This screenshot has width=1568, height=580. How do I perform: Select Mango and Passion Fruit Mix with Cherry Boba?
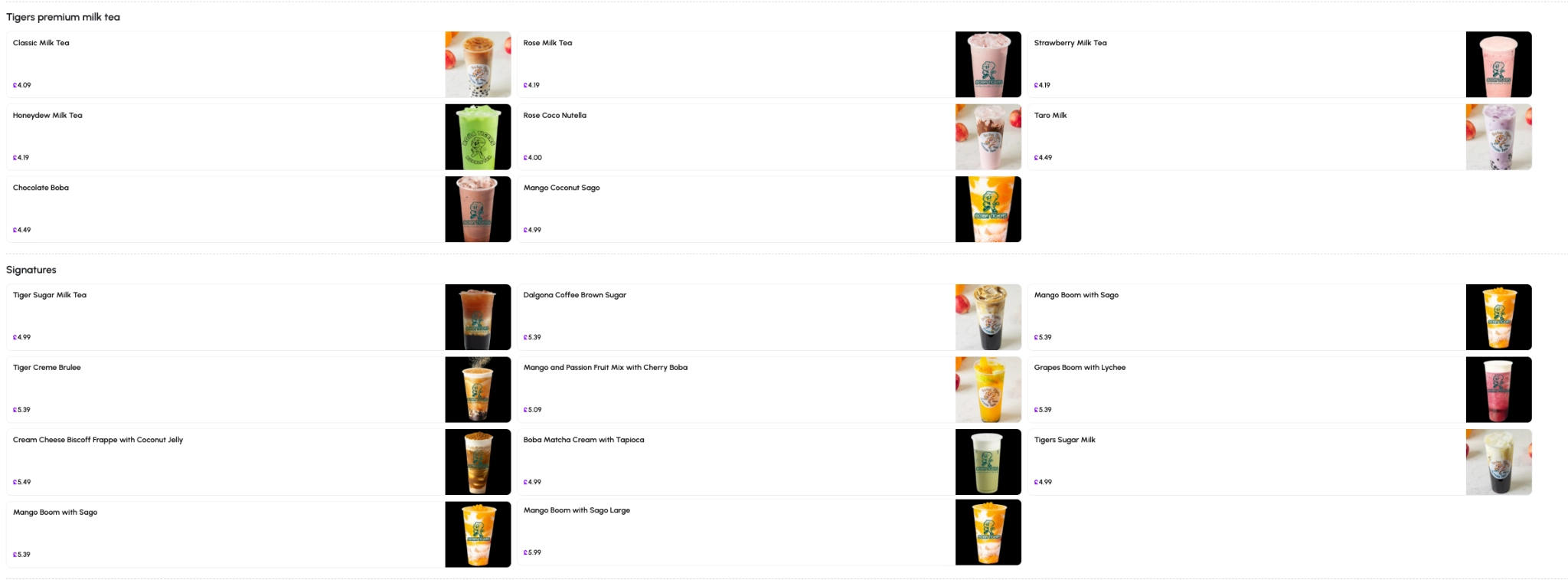click(x=769, y=389)
